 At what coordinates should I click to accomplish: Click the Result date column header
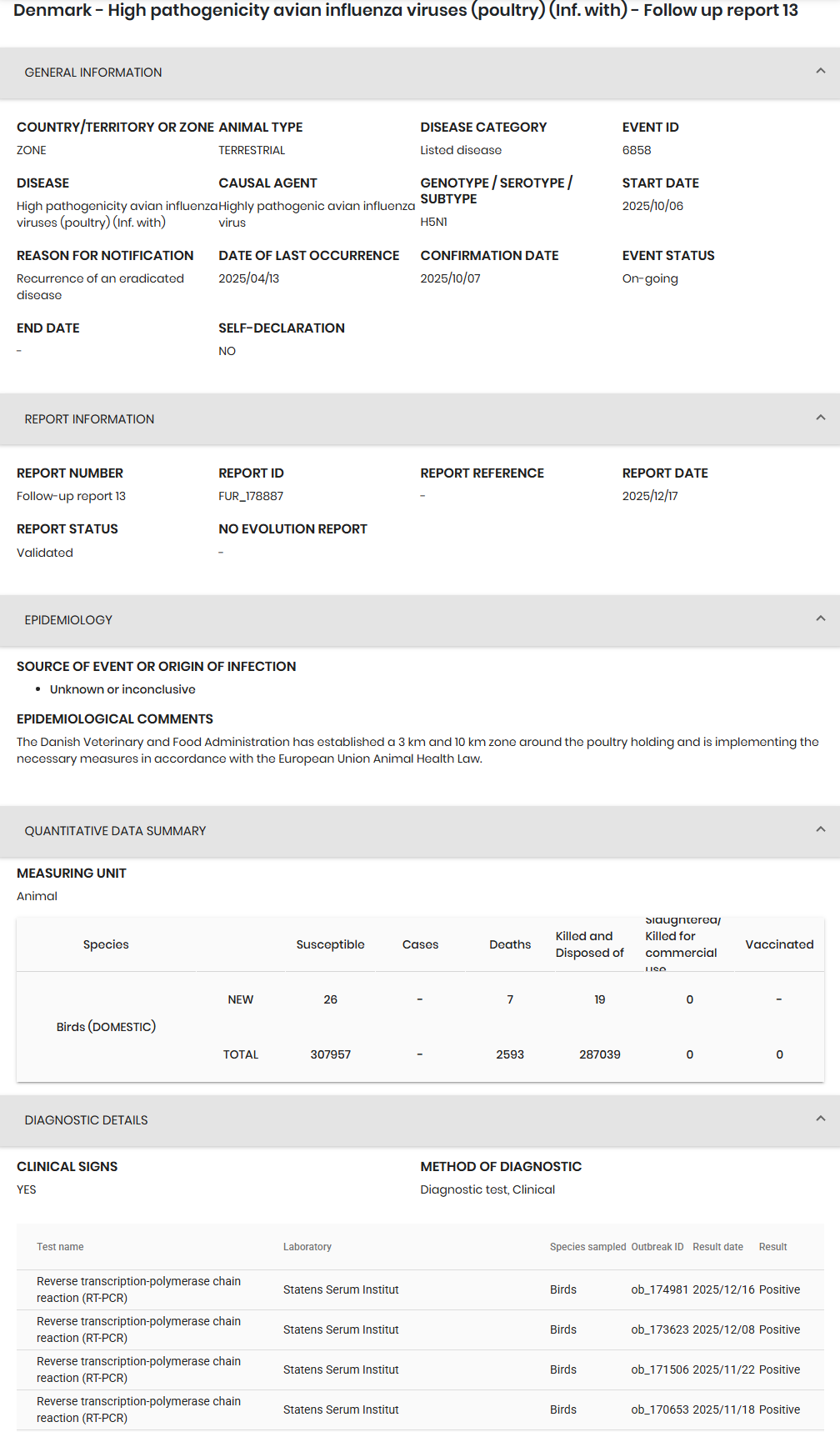[x=717, y=1247]
